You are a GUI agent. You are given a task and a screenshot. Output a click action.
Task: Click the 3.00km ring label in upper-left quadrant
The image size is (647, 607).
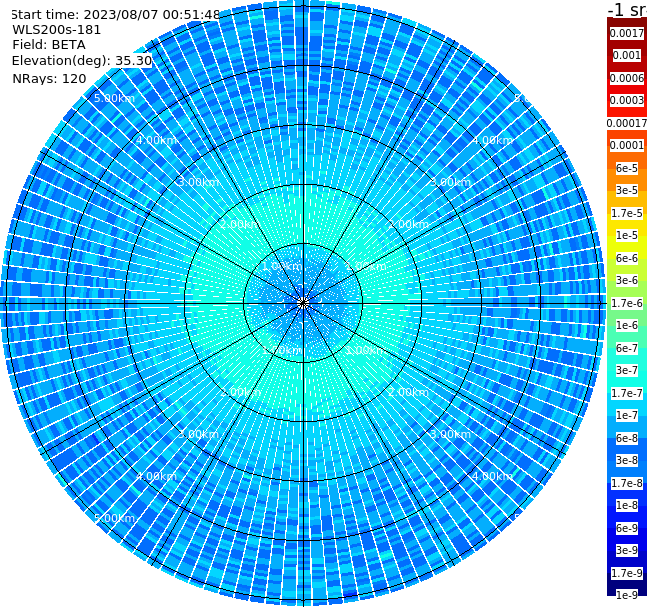[x=198, y=182]
